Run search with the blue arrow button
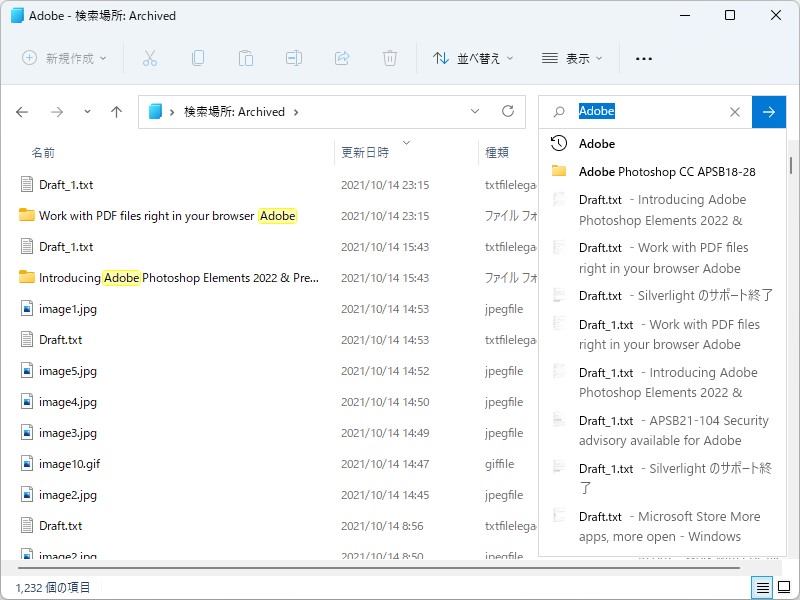 tap(768, 112)
